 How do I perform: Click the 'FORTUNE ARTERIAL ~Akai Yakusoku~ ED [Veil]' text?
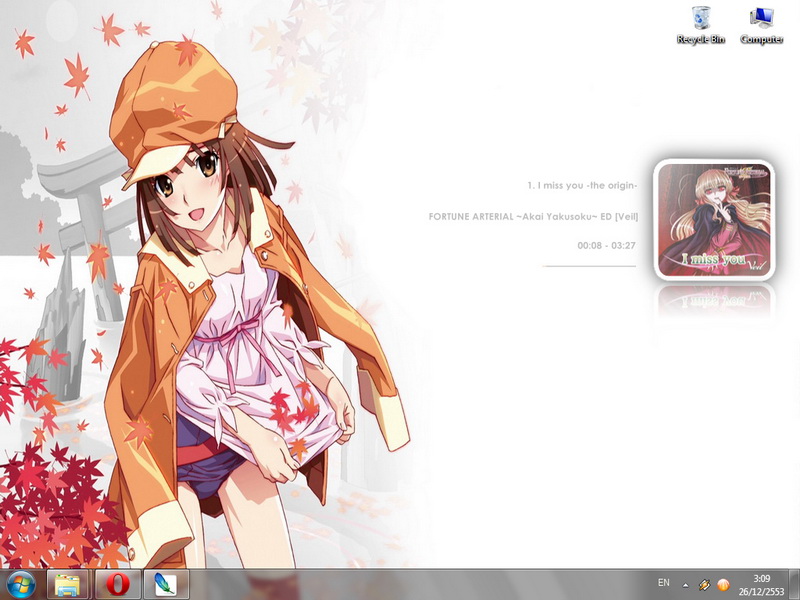click(533, 216)
